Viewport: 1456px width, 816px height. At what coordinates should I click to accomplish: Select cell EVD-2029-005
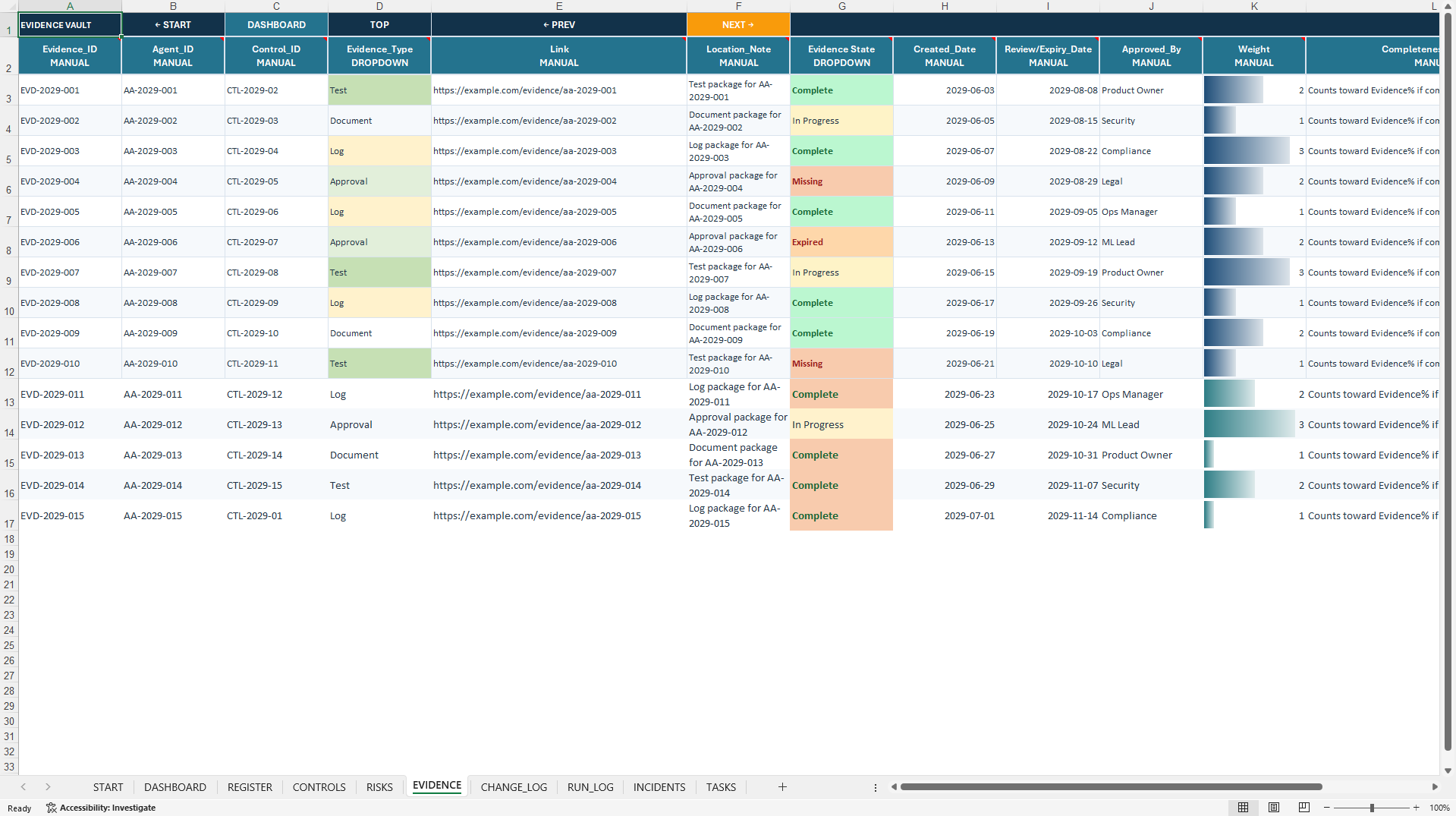[x=70, y=212]
